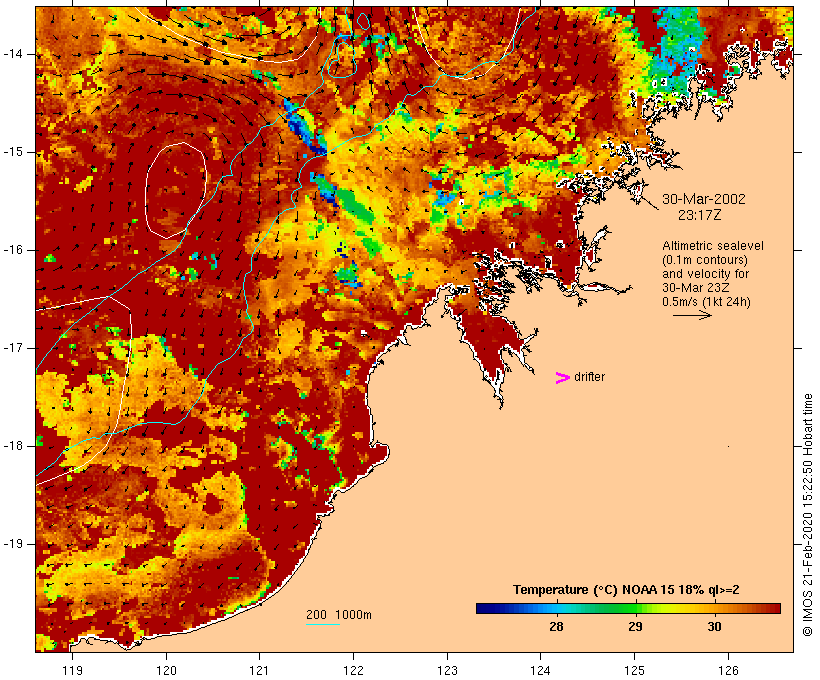Click the velocity scale arrow in legend
Image resolution: width=820 pixels, height=680 pixels.
[692, 315]
